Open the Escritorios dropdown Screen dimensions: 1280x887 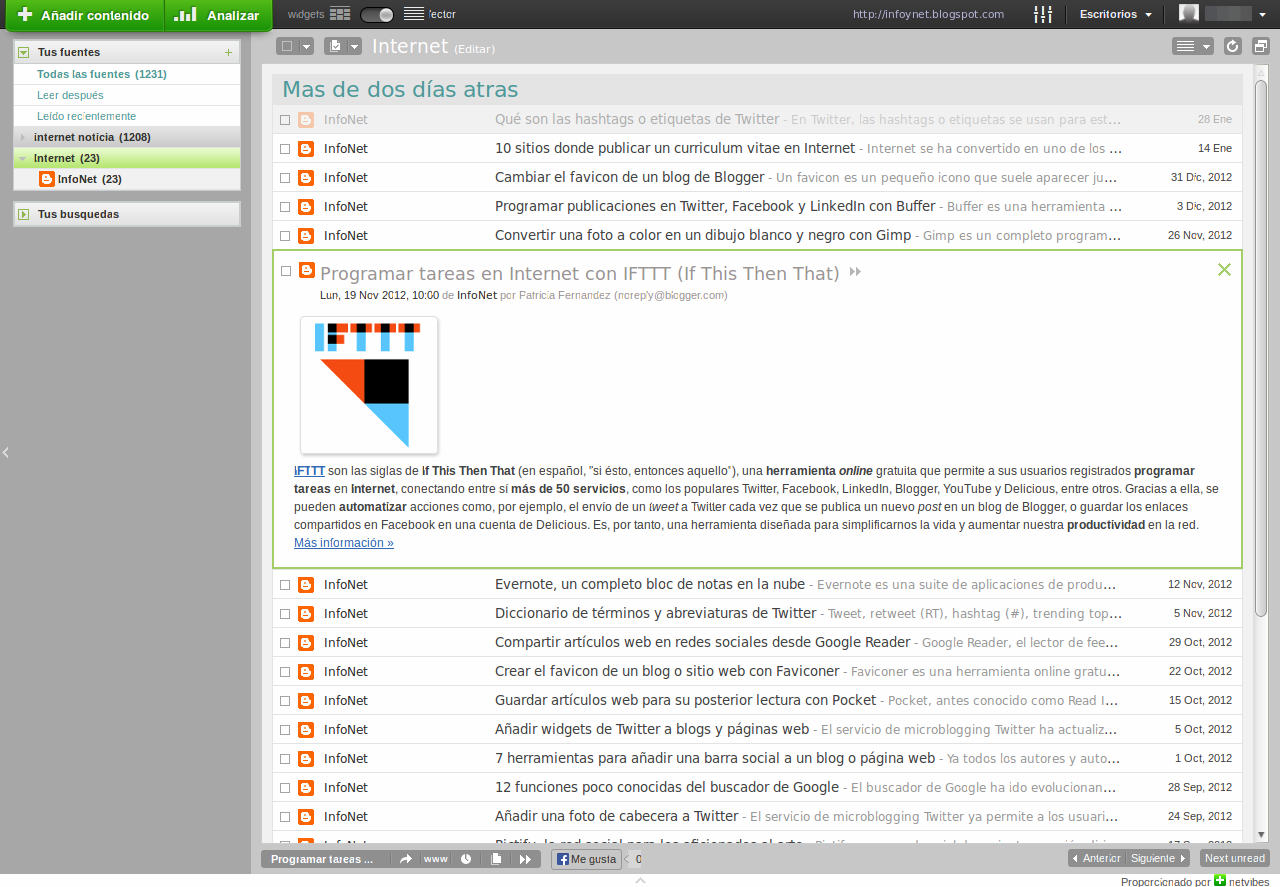(1116, 15)
